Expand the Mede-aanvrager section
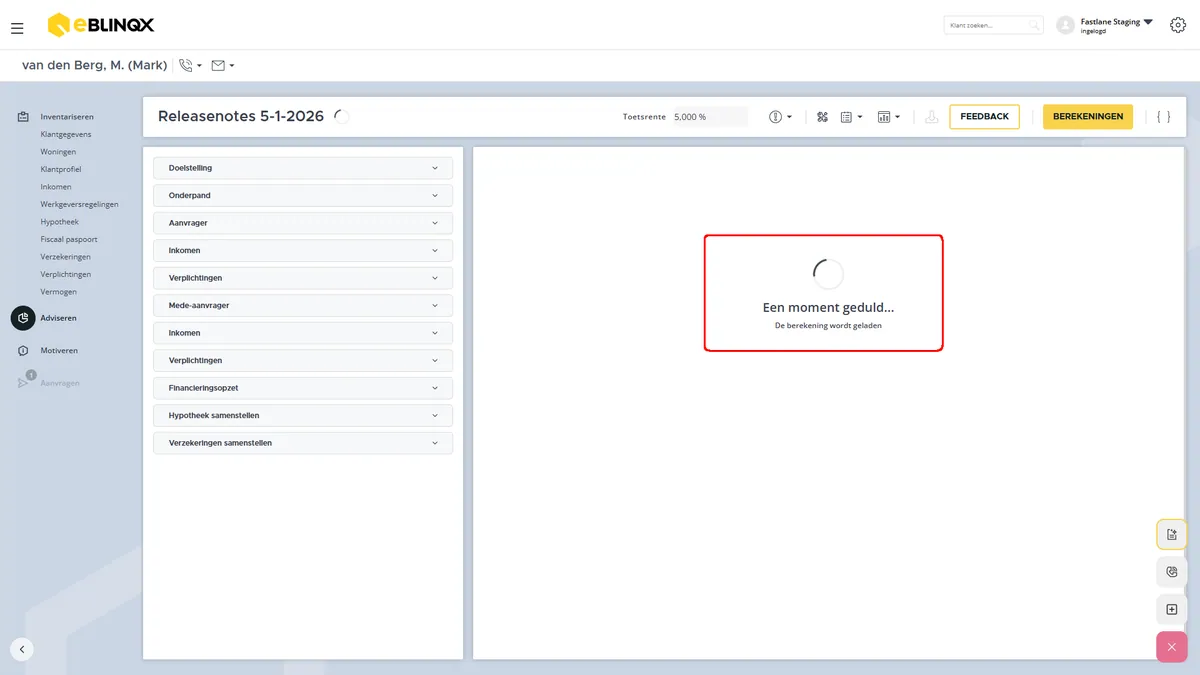The image size is (1200, 675). click(x=303, y=306)
